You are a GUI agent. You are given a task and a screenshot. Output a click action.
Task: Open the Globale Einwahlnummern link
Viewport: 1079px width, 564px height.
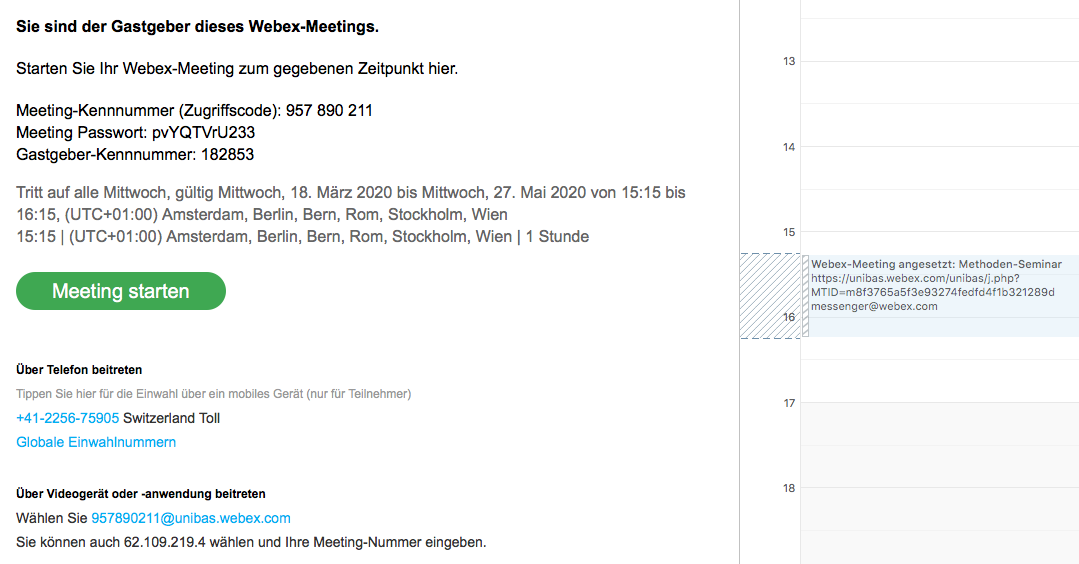(x=96, y=442)
